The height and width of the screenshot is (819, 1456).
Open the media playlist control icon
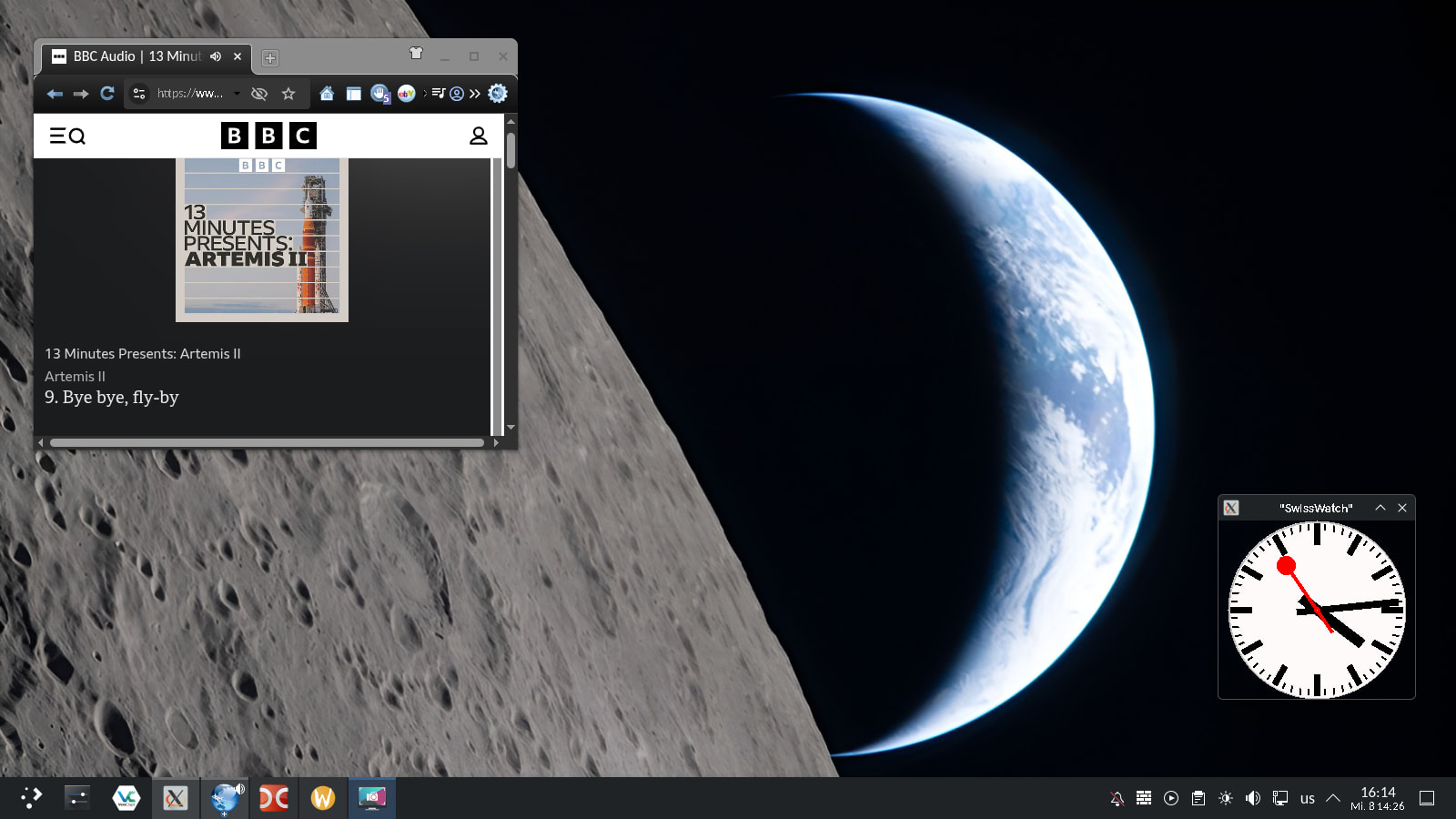439,94
